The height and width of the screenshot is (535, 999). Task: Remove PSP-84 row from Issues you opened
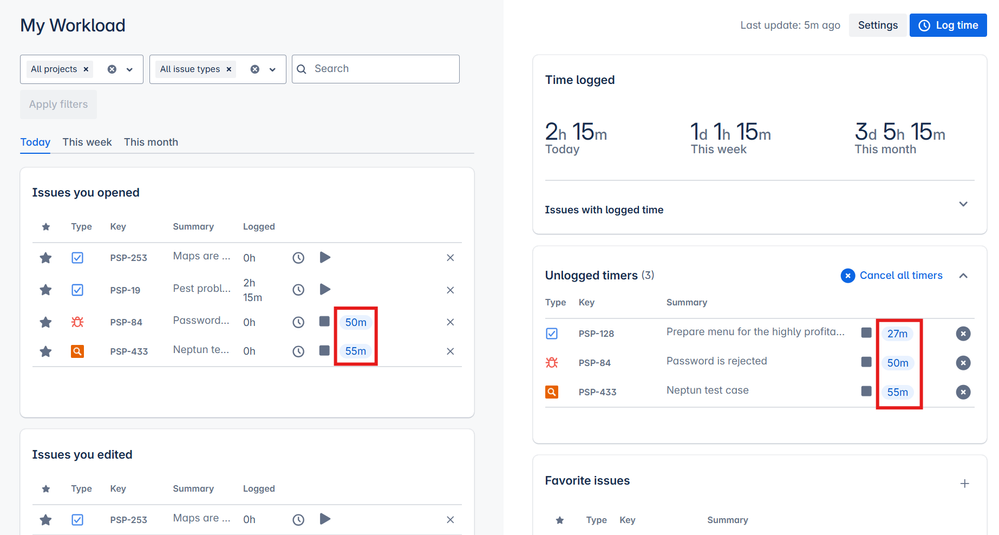point(450,322)
